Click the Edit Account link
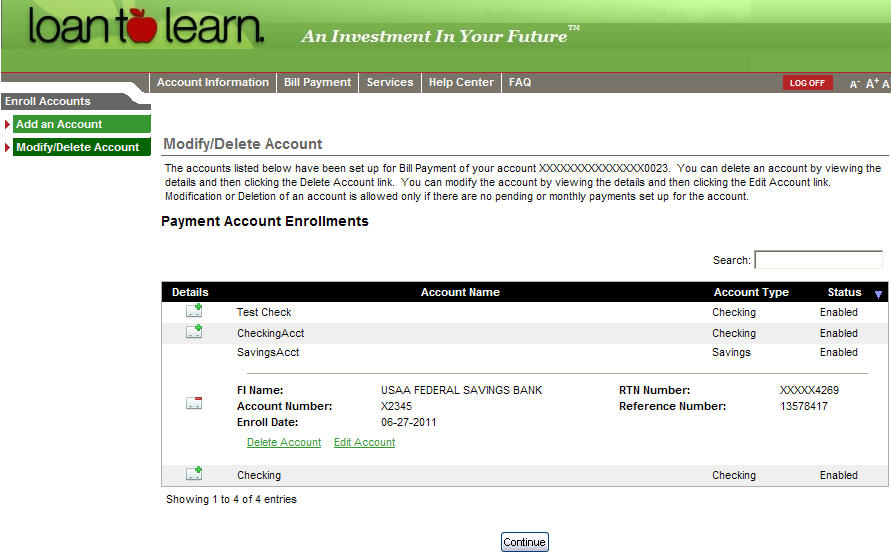This screenshot has height=558, width=891. 364,442
